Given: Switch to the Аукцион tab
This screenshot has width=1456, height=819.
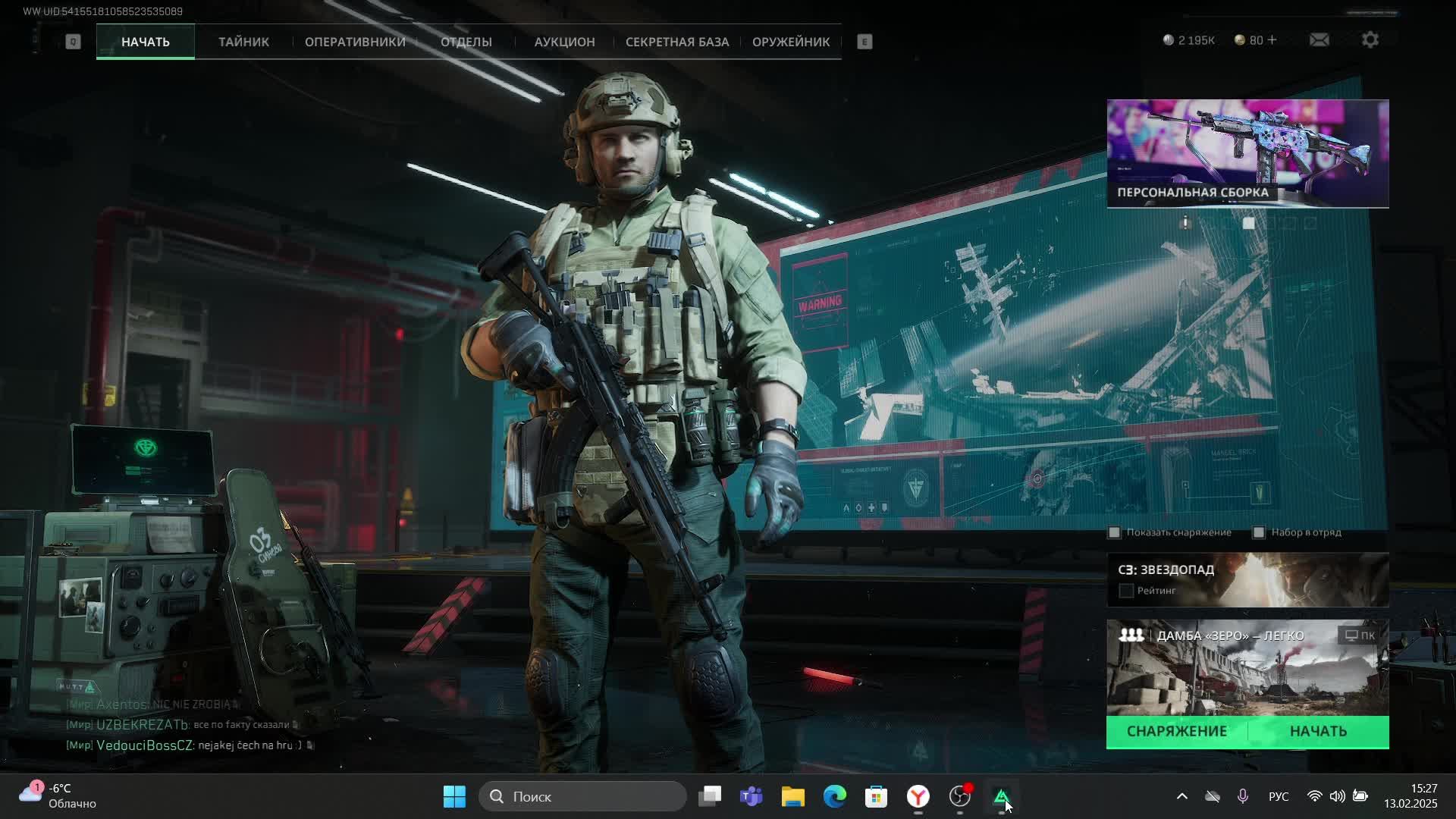Looking at the screenshot, I should [x=564, y=42].
